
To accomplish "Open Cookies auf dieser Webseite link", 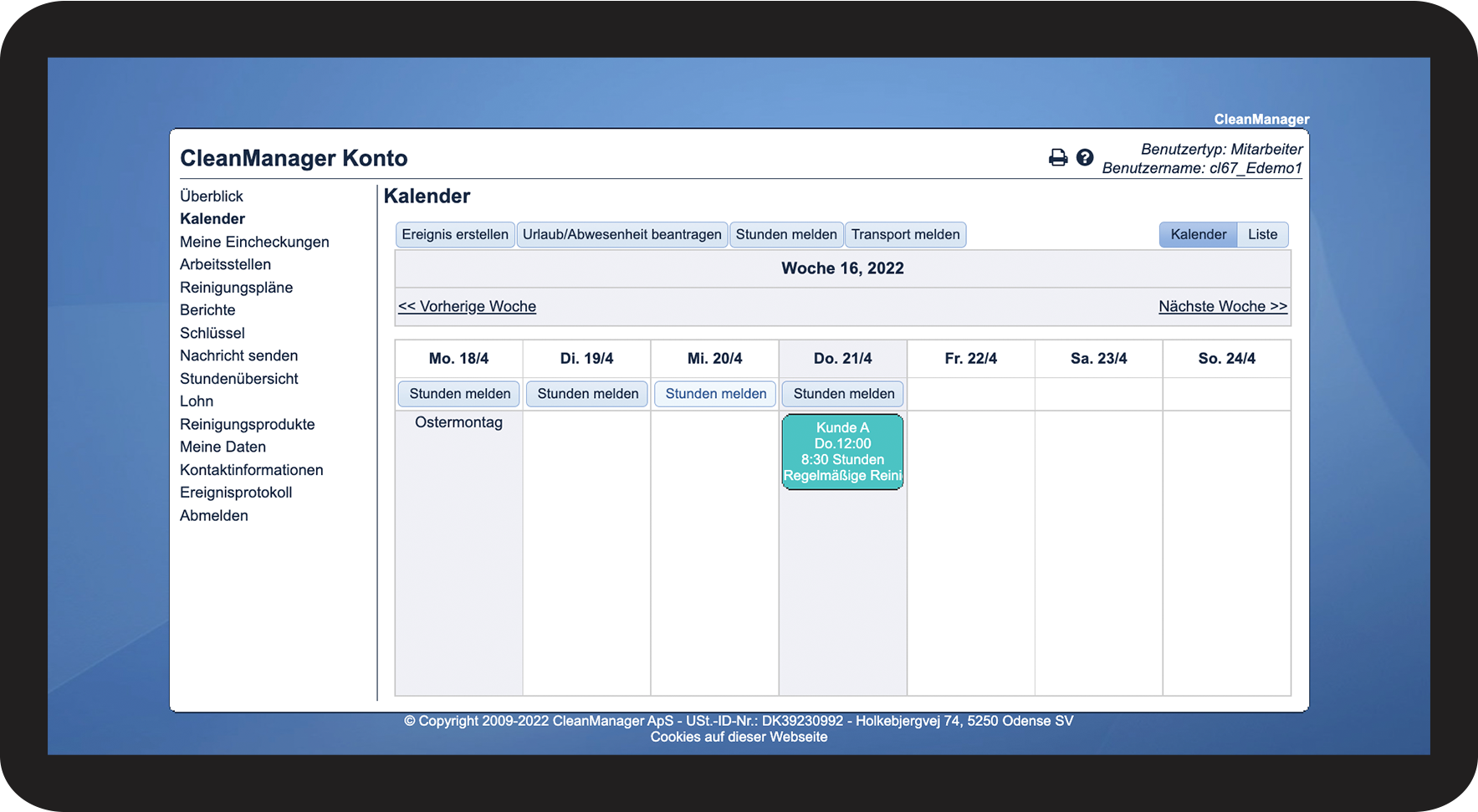I will pyautogui.click(x=739, y=737).
